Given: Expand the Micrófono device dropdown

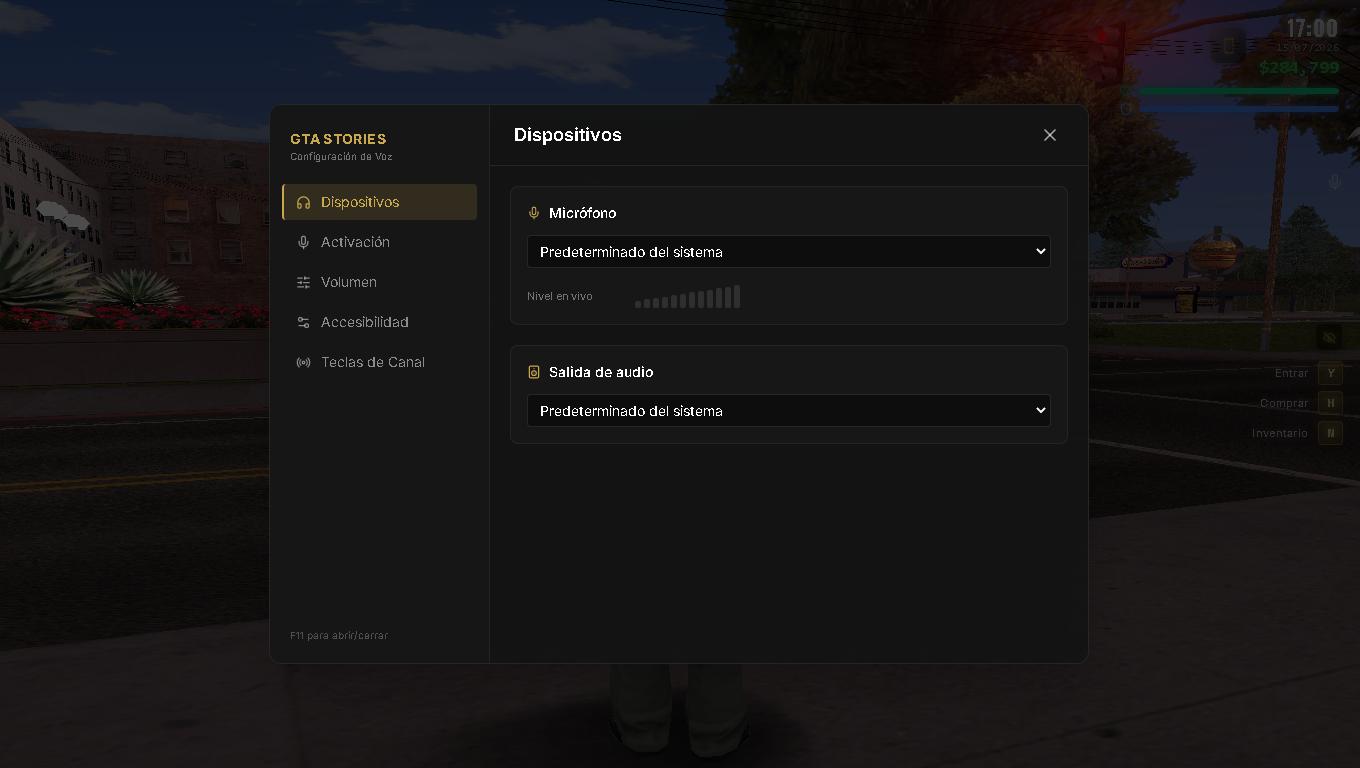Looking at the screenshot, I should point(789,252).
